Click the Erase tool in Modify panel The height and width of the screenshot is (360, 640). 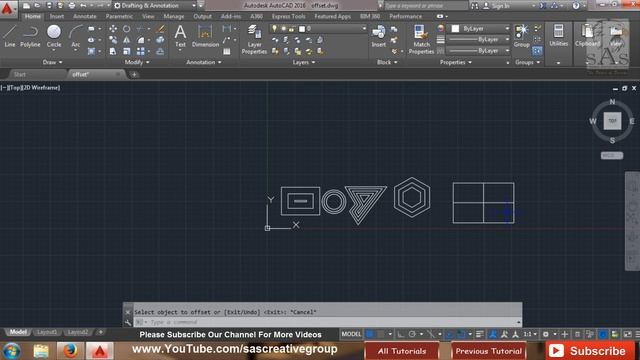(160, 29)
